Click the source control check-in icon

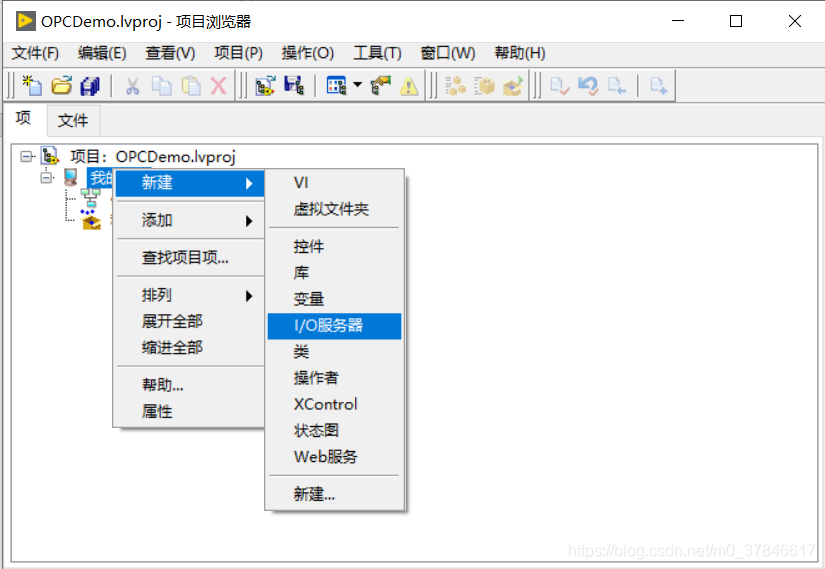click(x=559, y=86)
